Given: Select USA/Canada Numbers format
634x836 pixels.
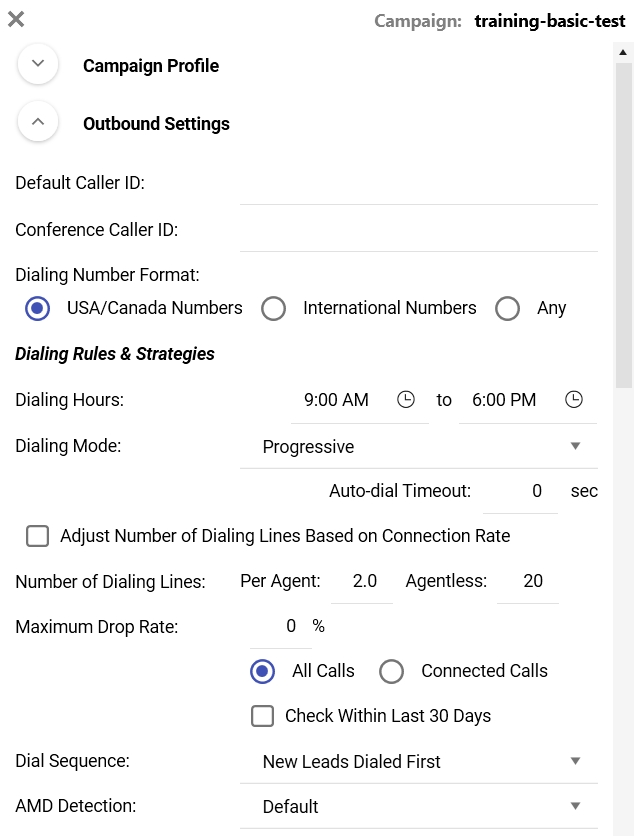Looking at the screenshot, I should click(x=38, y=308).
